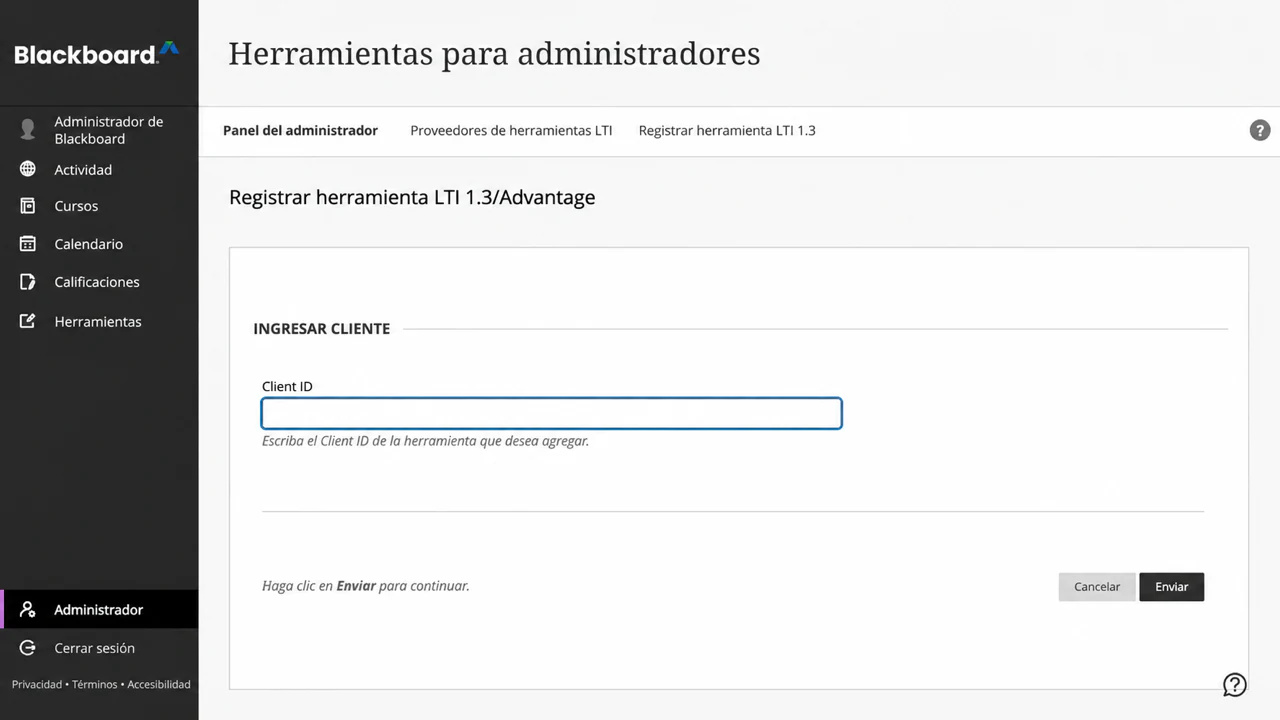Click the Client ID field label

coord(287,386)
